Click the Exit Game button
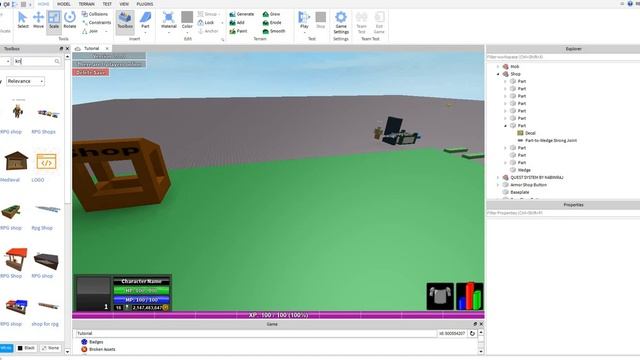640x360 pixels. pyautogui.click(x=379, y=22)
